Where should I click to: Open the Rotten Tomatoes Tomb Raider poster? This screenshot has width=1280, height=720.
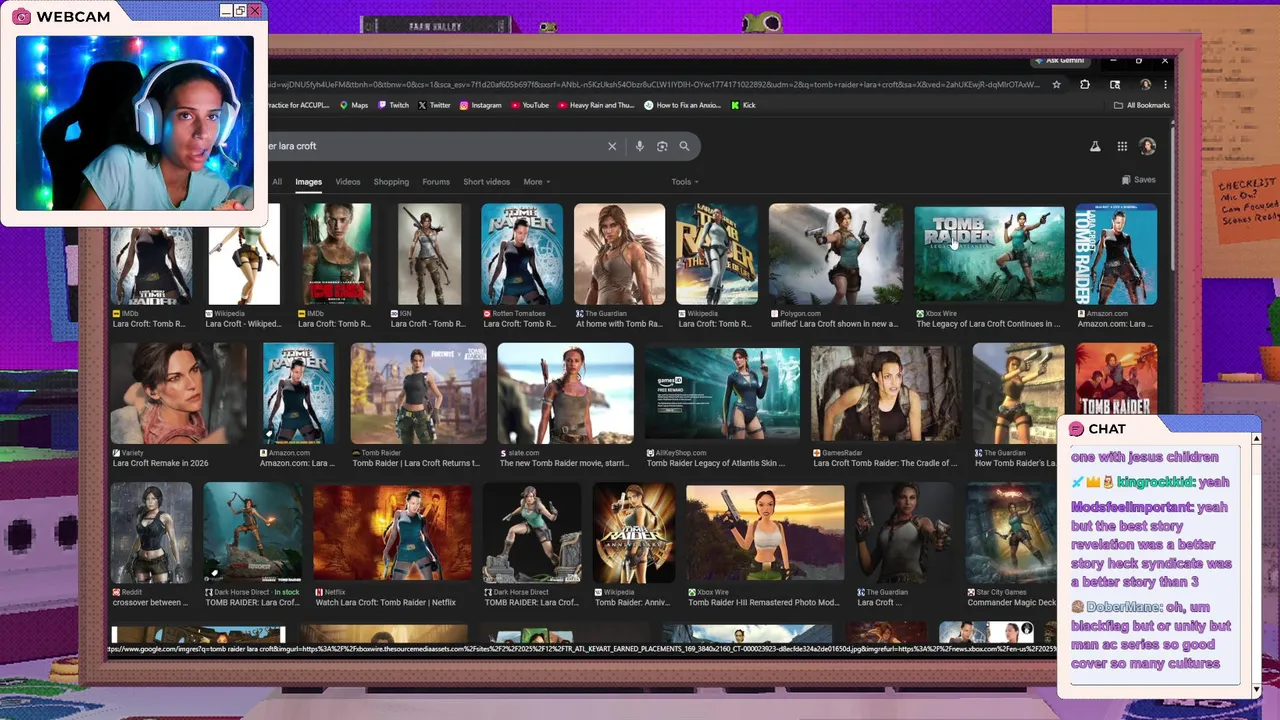(522, 254)
